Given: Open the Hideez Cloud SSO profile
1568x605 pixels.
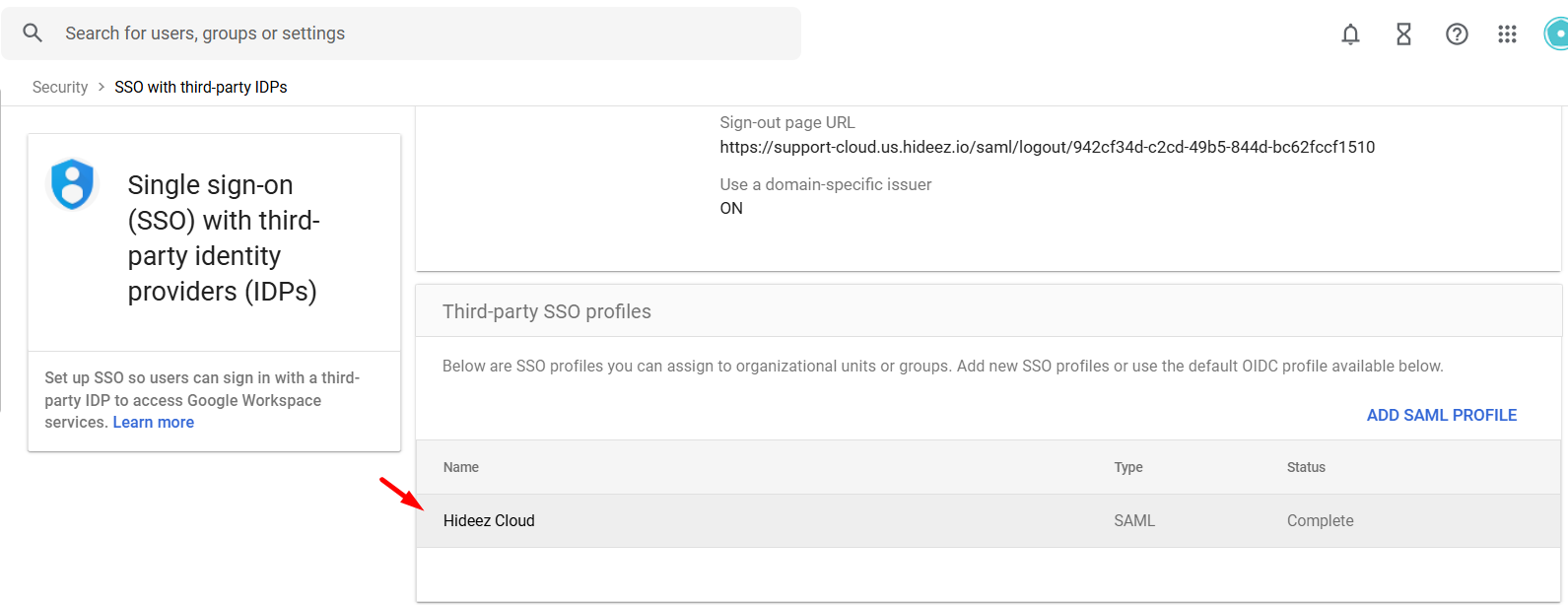Looking at the screenshot, I should pos(489,520).
